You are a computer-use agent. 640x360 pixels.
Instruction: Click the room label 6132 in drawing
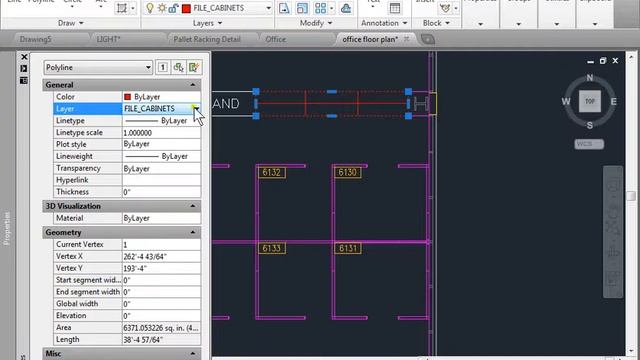click(271, 172)
